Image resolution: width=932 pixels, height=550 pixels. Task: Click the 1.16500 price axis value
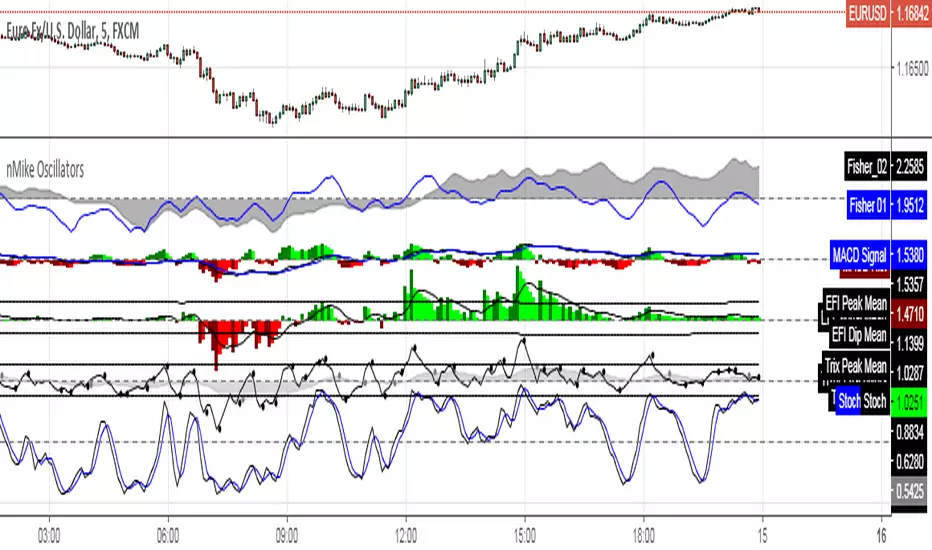(x=912, y=68)
